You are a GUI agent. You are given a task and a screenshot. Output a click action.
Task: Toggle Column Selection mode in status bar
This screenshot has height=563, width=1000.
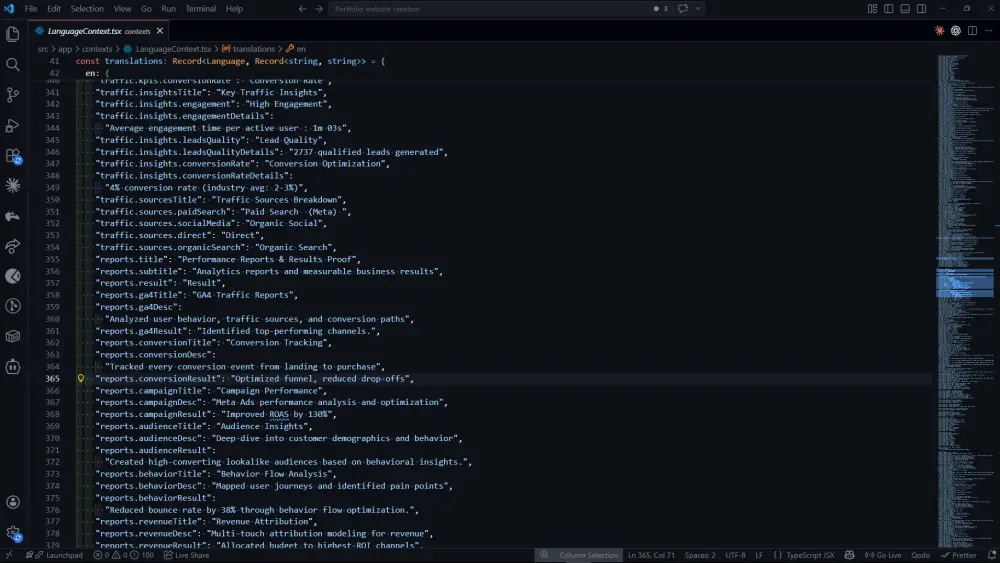pyautogui.click(x=588, y=555)
